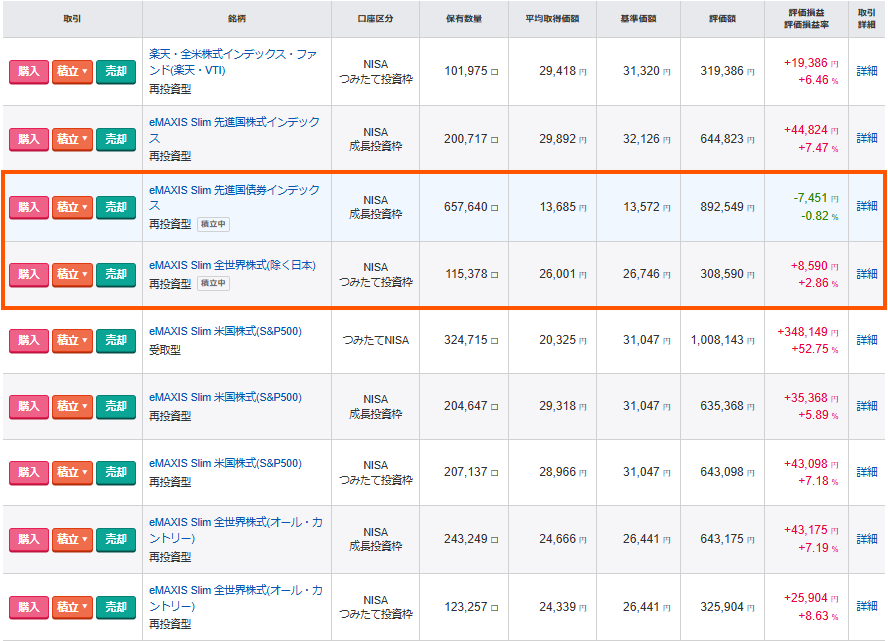This screenshot has width=888, height=641.
Task: Open 積立 dropdown for S&P500 row with 204,647 units
Action: (72, 407)
